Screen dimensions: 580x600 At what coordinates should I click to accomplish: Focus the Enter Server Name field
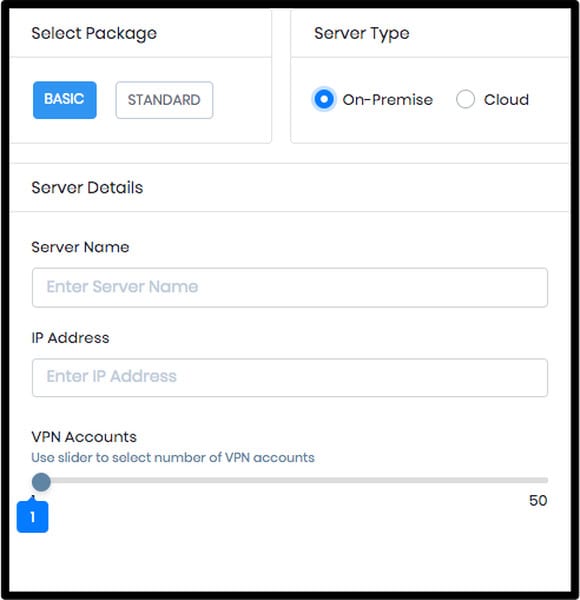[x=290, y=287]
